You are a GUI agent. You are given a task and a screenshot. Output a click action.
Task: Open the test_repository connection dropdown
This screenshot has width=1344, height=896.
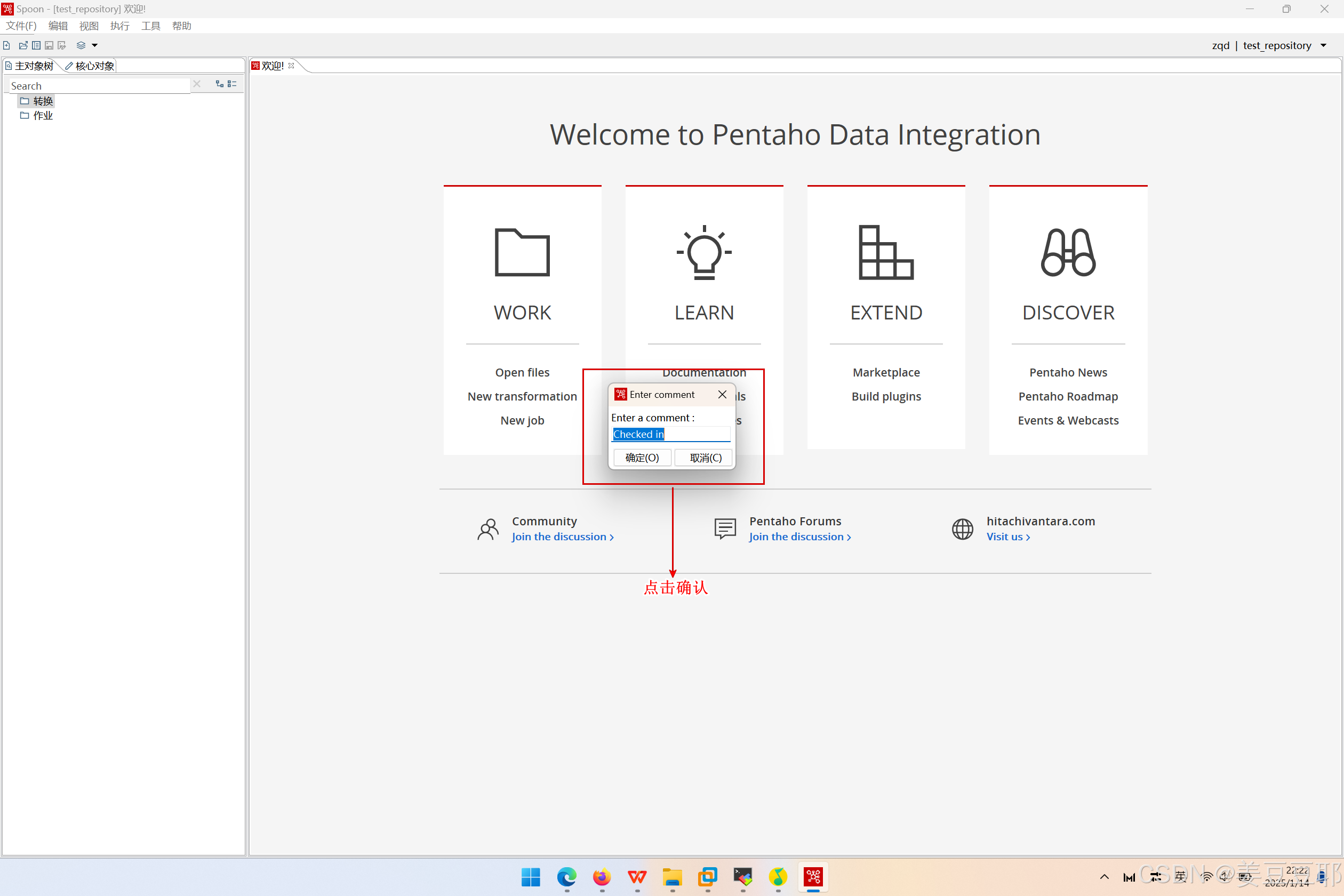coord(1323,45)
